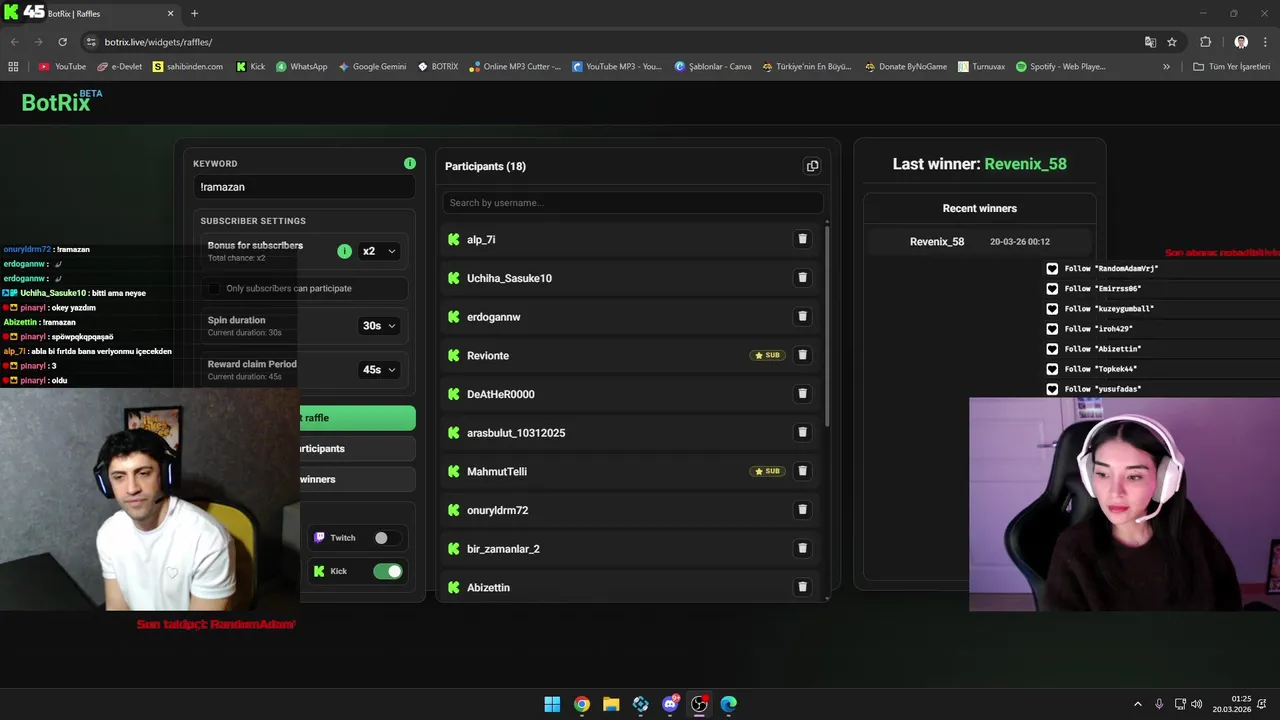1280x720 pixels.
Task: Remove erdogannw using trash icon
Action: pyautogui.click(x=802, y=316)
